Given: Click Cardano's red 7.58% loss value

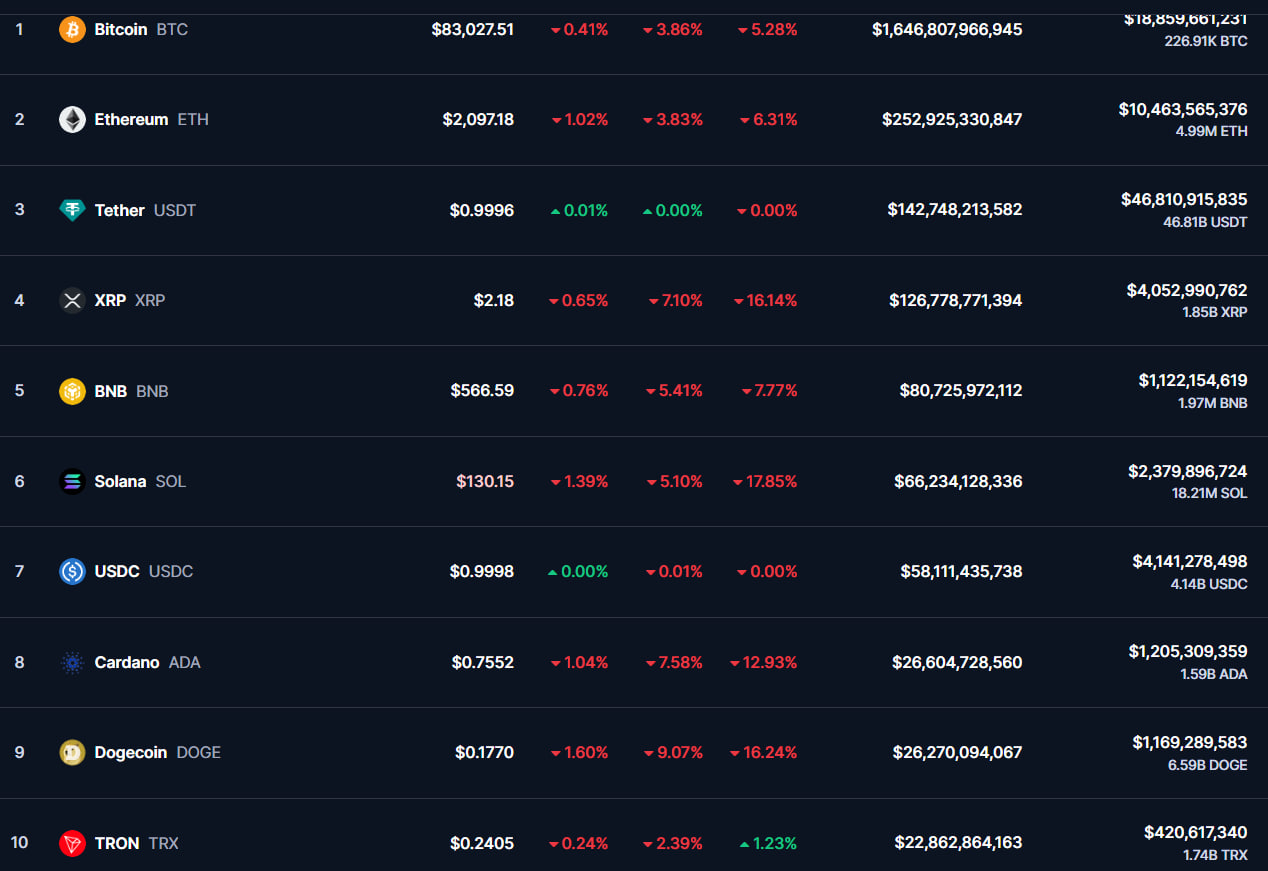Looking at the screenshot, I should (674, 662).
